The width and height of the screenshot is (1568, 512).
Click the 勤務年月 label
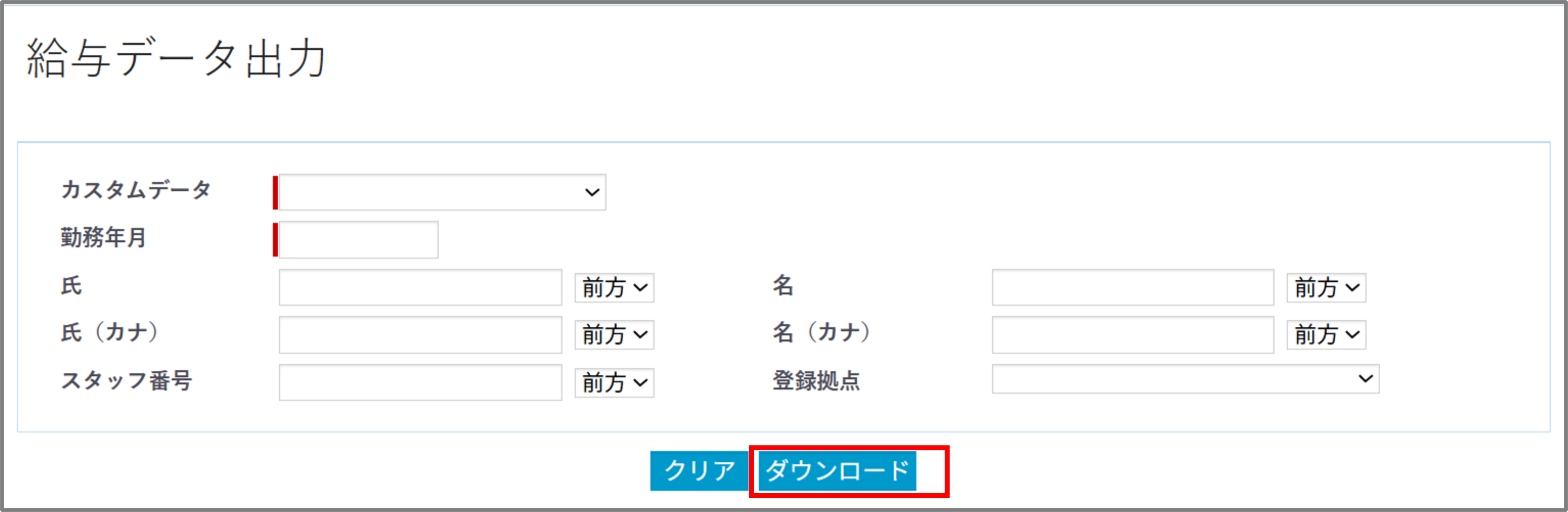(104, 237)
